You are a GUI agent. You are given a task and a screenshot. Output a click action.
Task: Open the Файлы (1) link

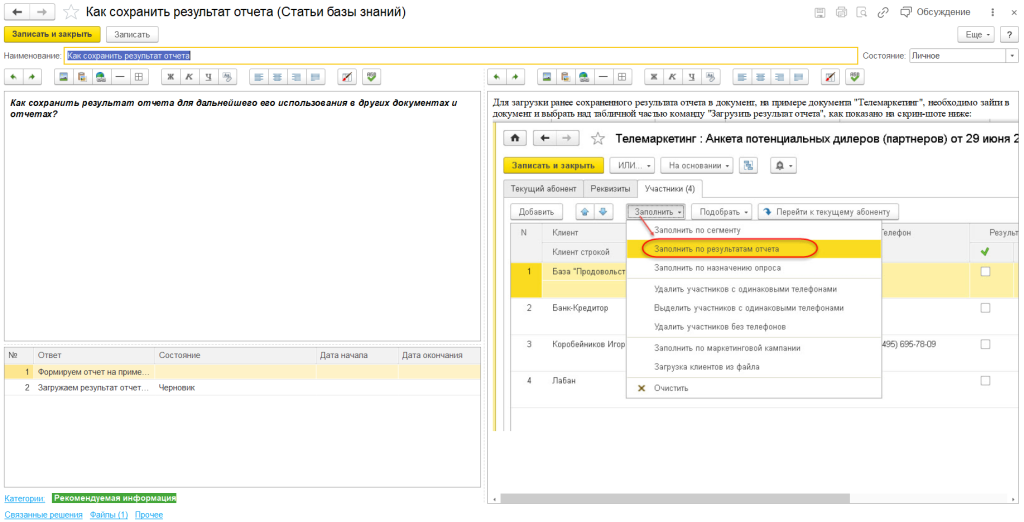(x=109, y=514)
